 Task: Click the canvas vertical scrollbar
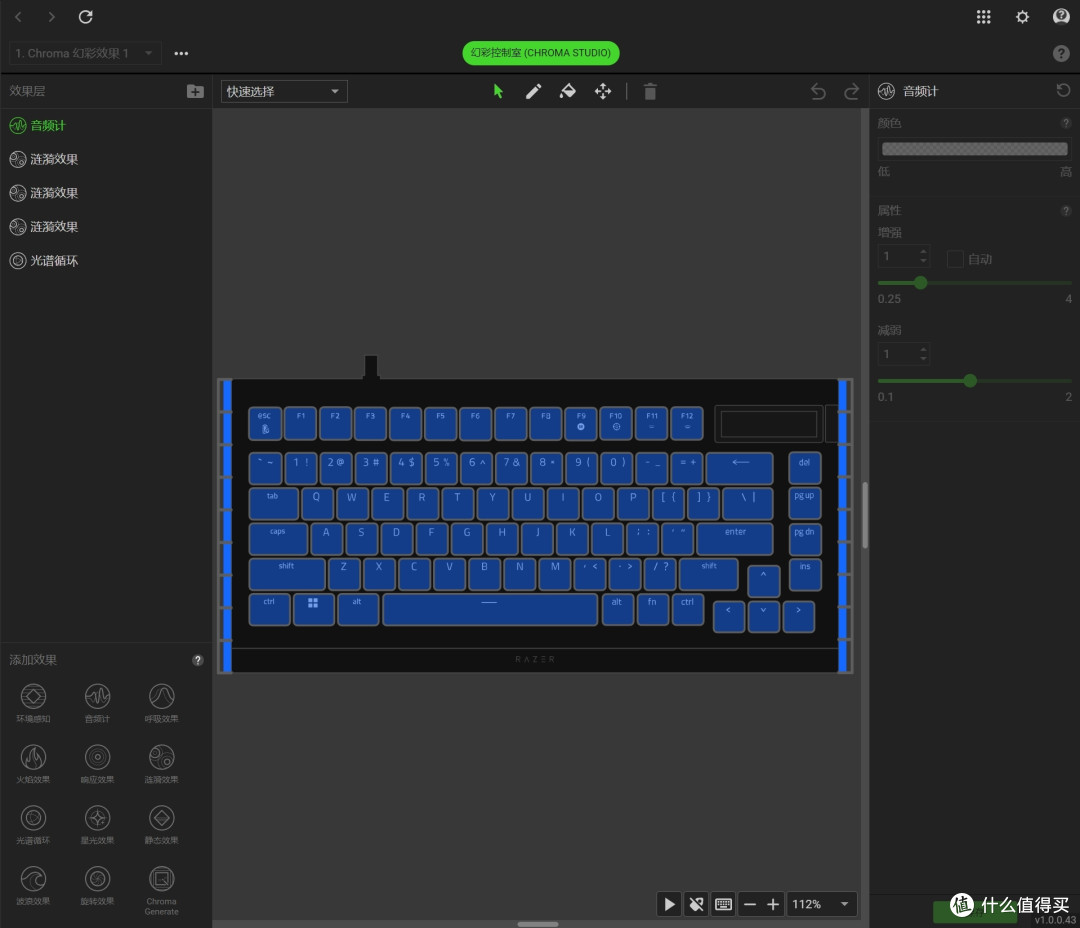864,515
